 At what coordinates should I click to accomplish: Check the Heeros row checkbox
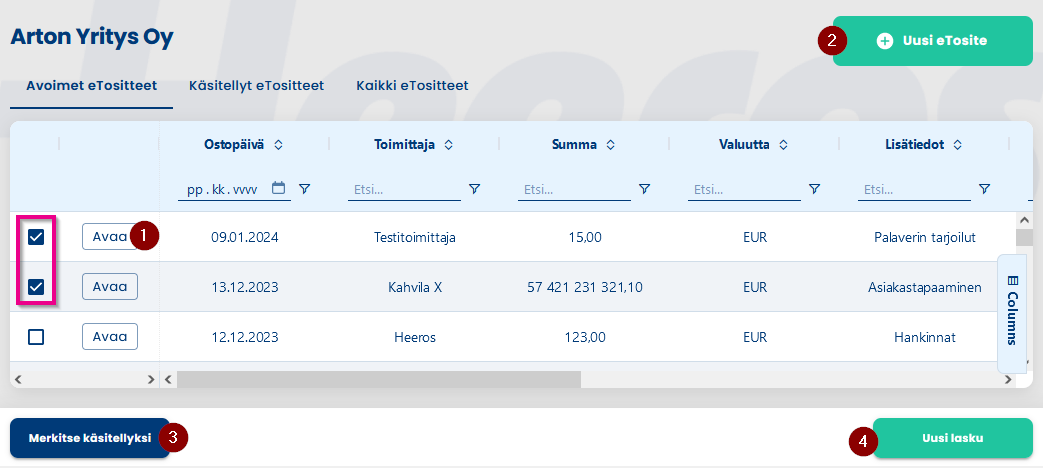(36, 337)
